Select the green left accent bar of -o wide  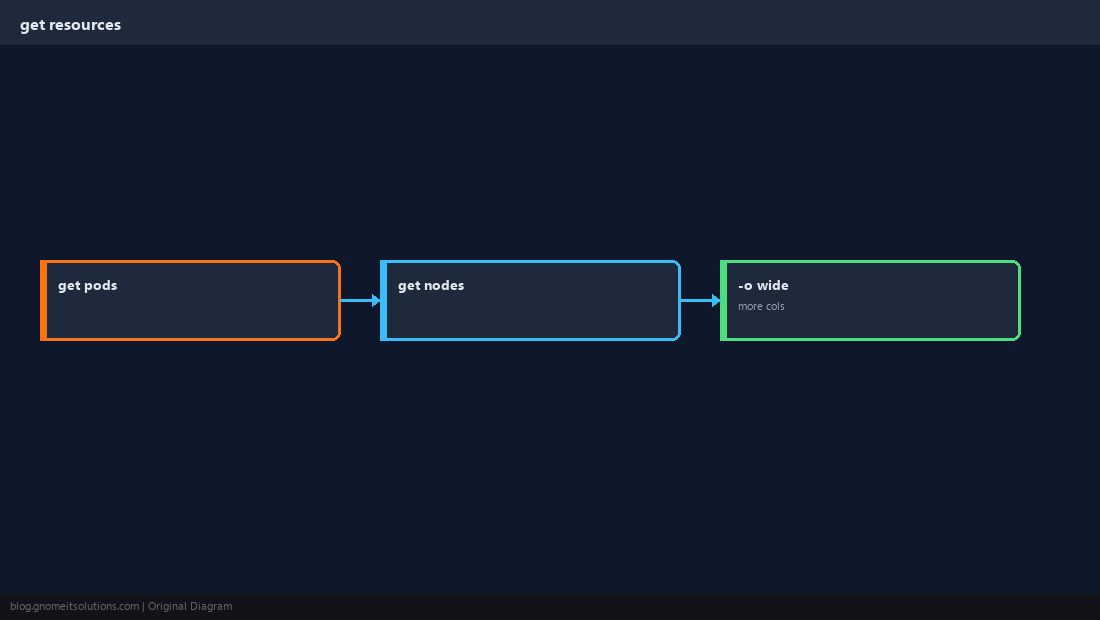tap(724, 300)
